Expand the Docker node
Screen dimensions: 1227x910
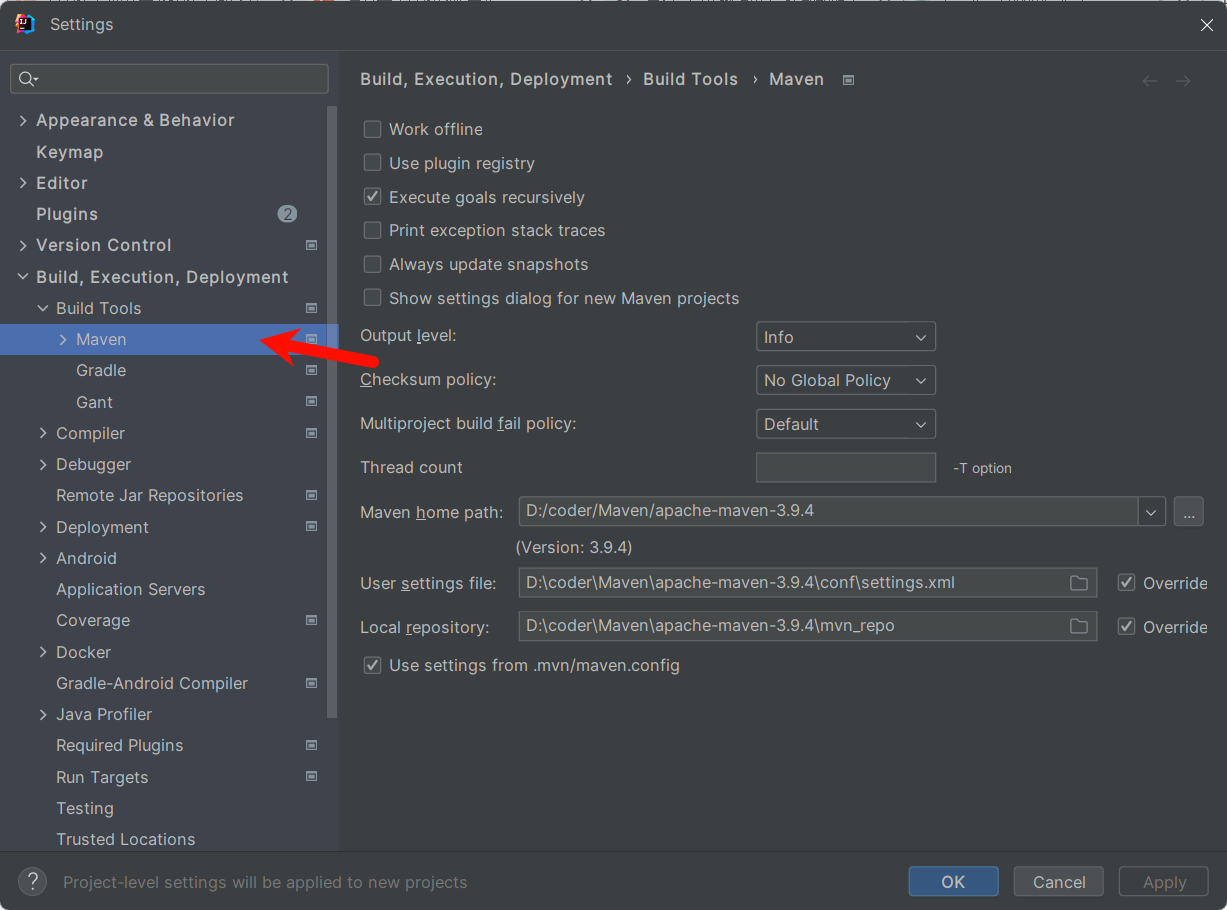pos(43,652)
